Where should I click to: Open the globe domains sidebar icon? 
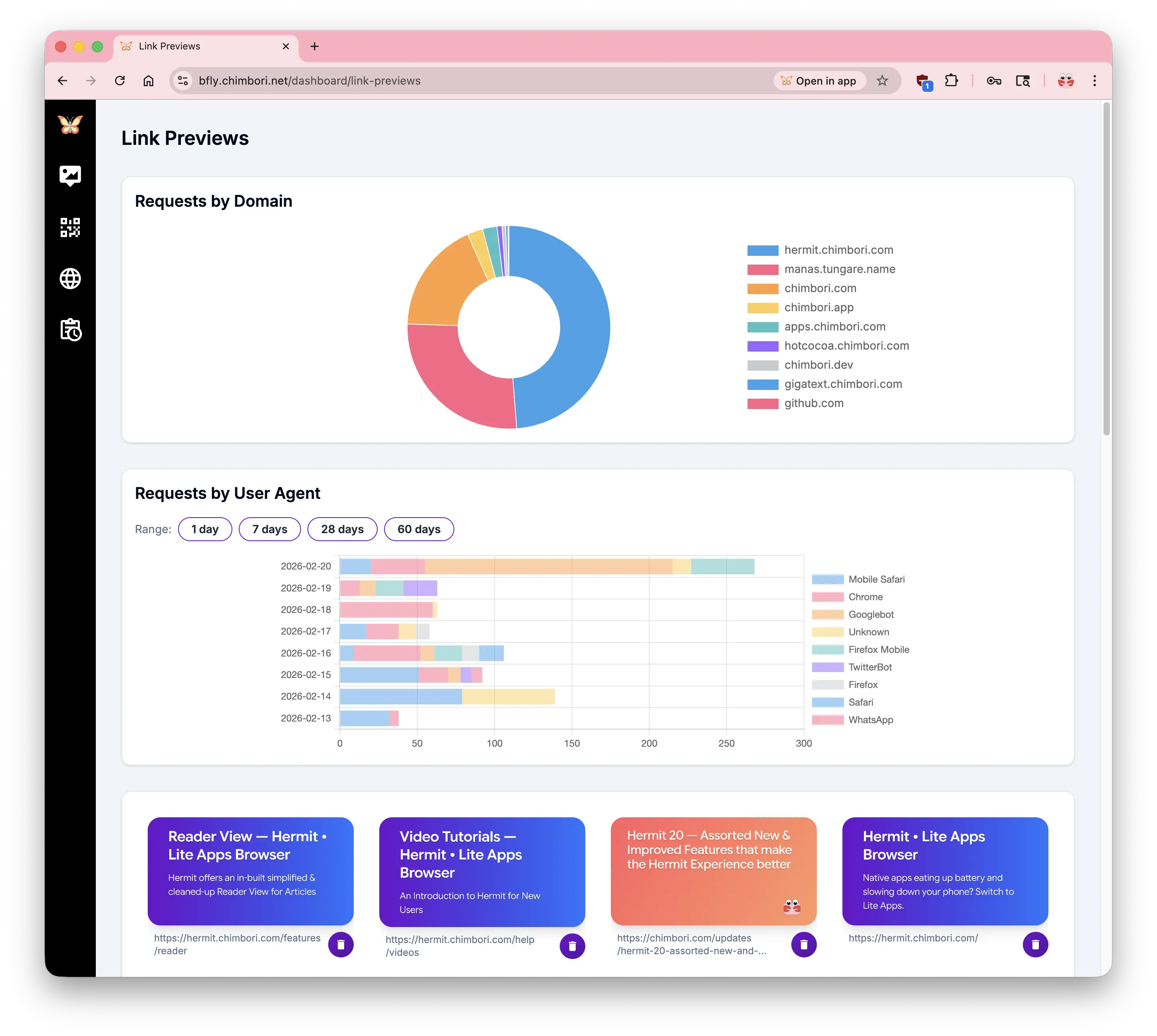[x=70, y=278]
